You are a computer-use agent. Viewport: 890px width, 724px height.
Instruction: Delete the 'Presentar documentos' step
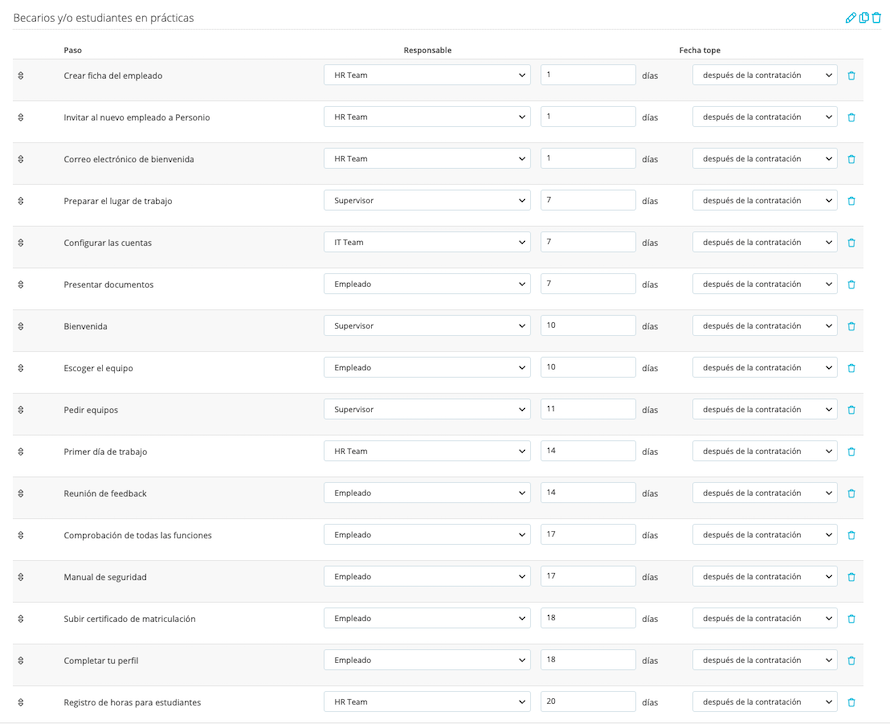click(x=851, y=284)
